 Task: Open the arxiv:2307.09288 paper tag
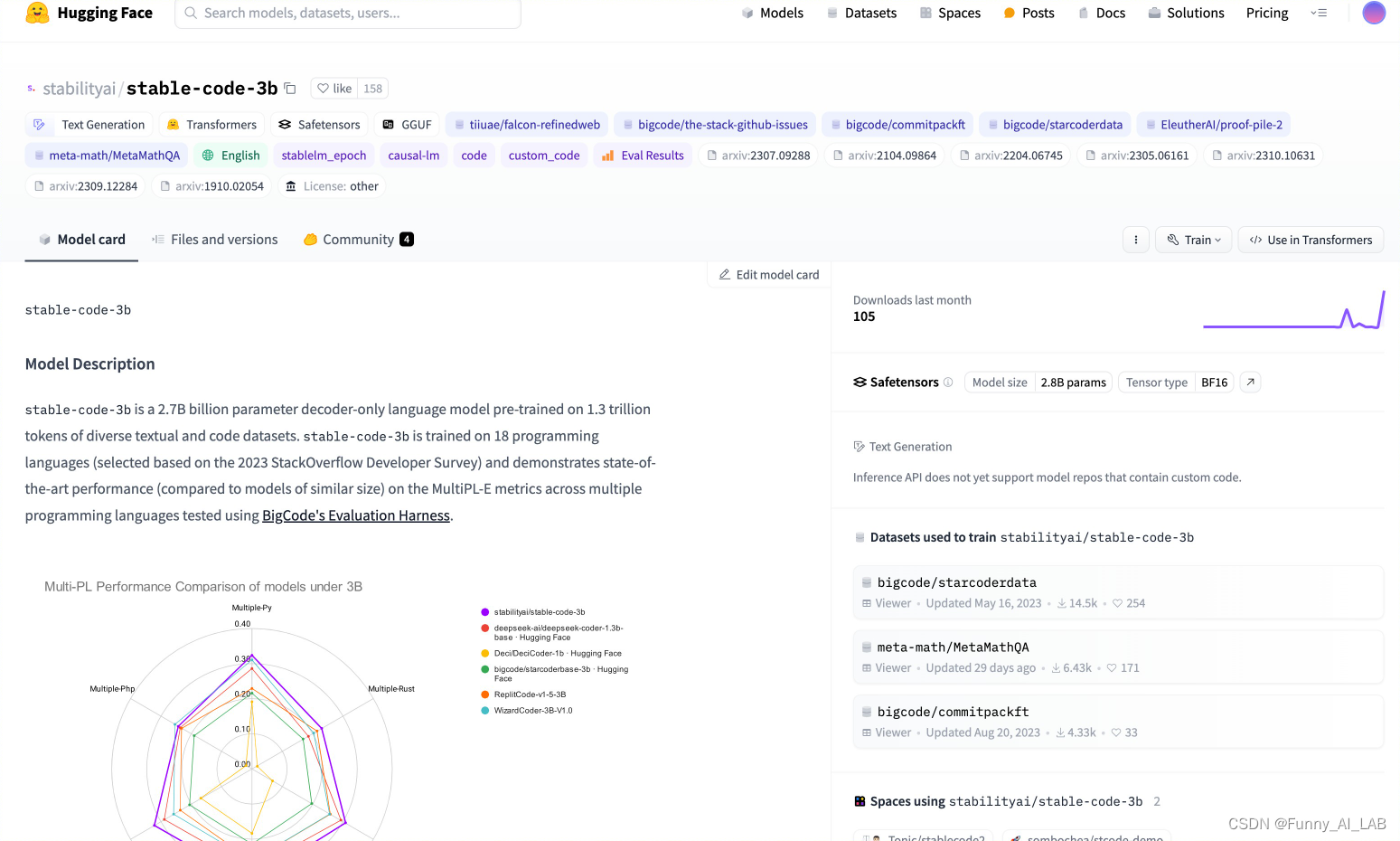(x=757, y=156)
